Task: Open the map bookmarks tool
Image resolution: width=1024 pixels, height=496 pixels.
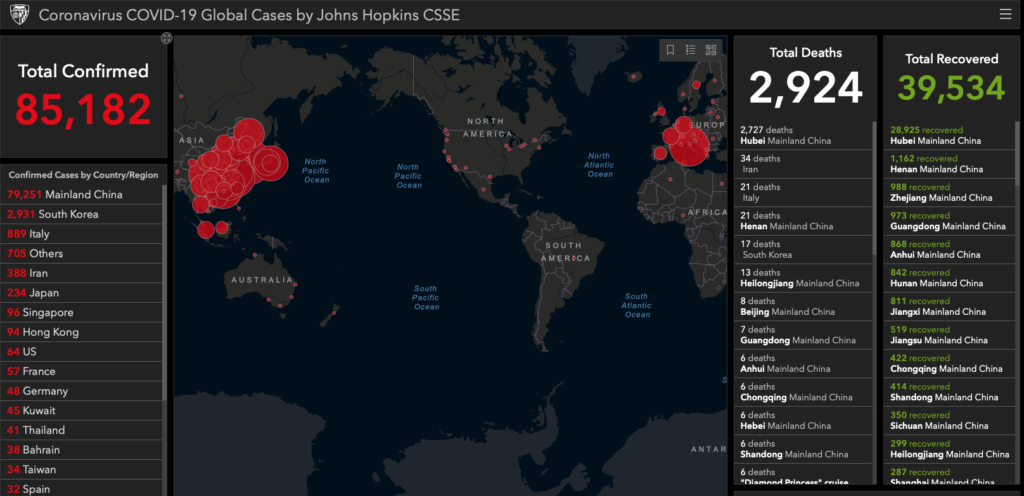Action: (671, 50)
